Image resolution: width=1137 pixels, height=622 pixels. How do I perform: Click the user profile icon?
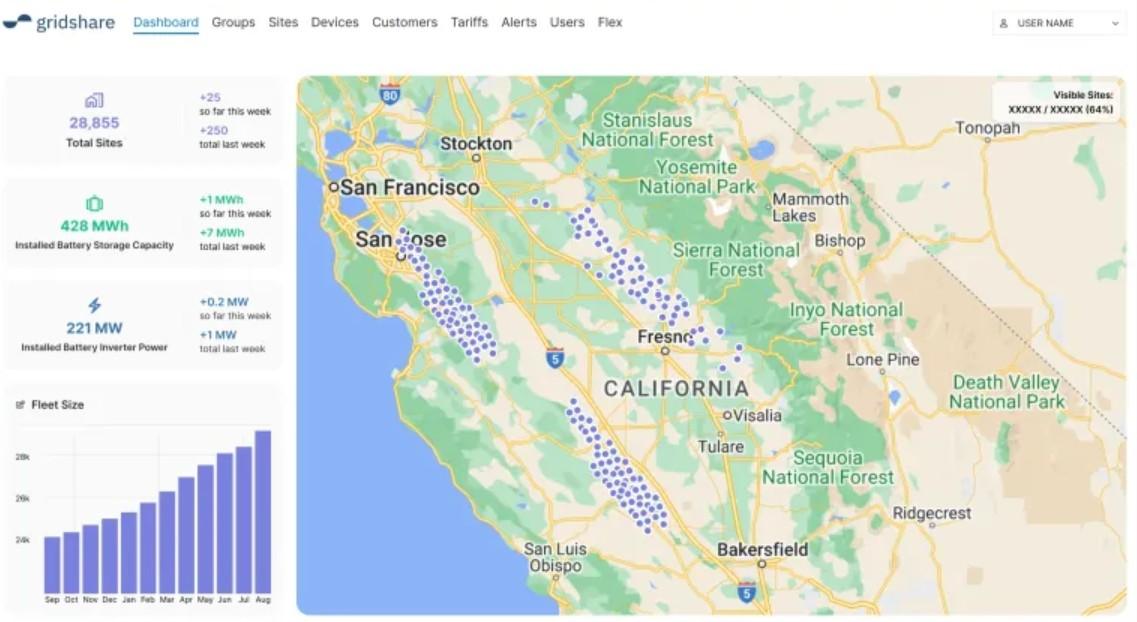1004,23
